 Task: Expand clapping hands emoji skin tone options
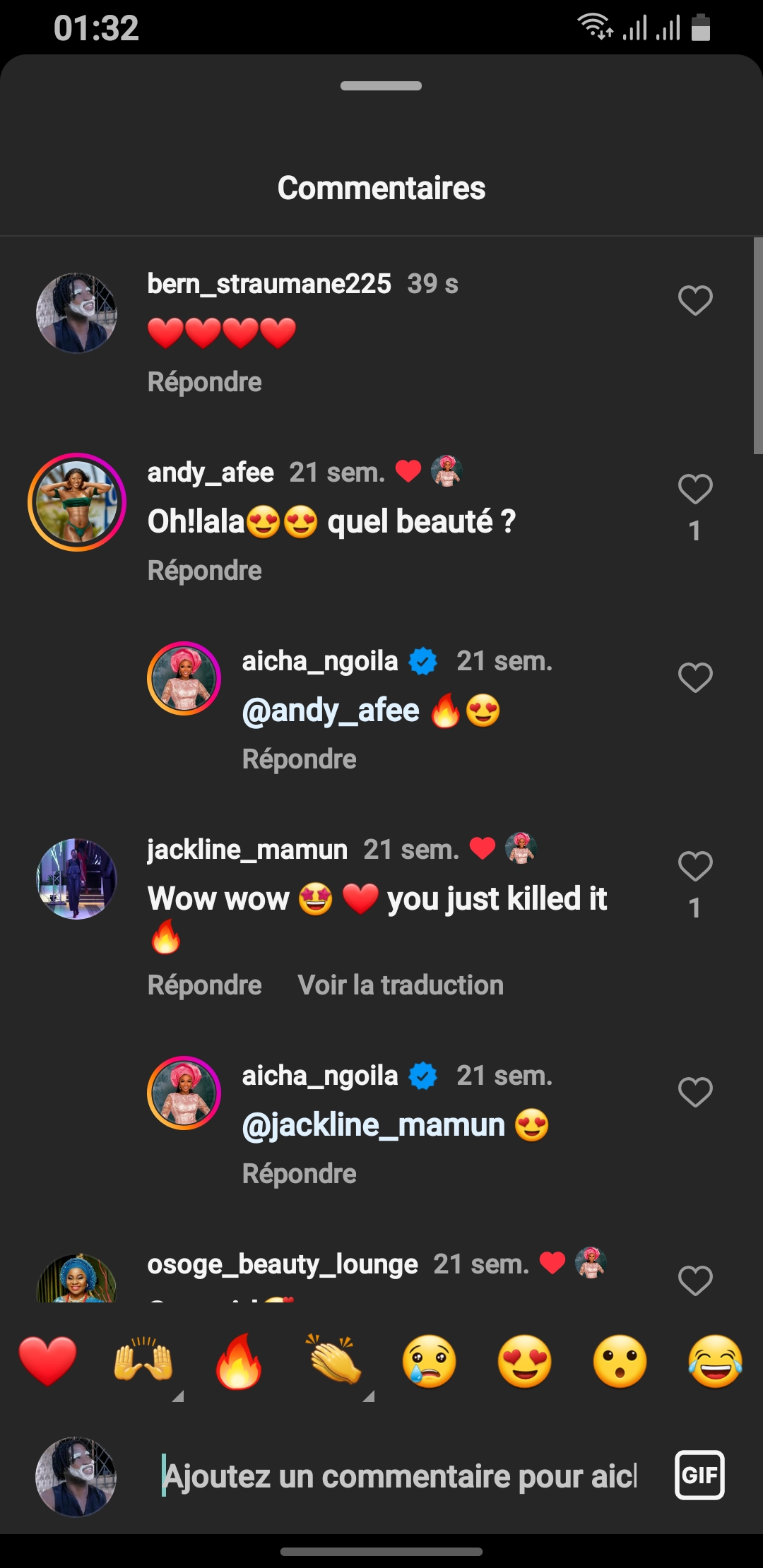368,1396
